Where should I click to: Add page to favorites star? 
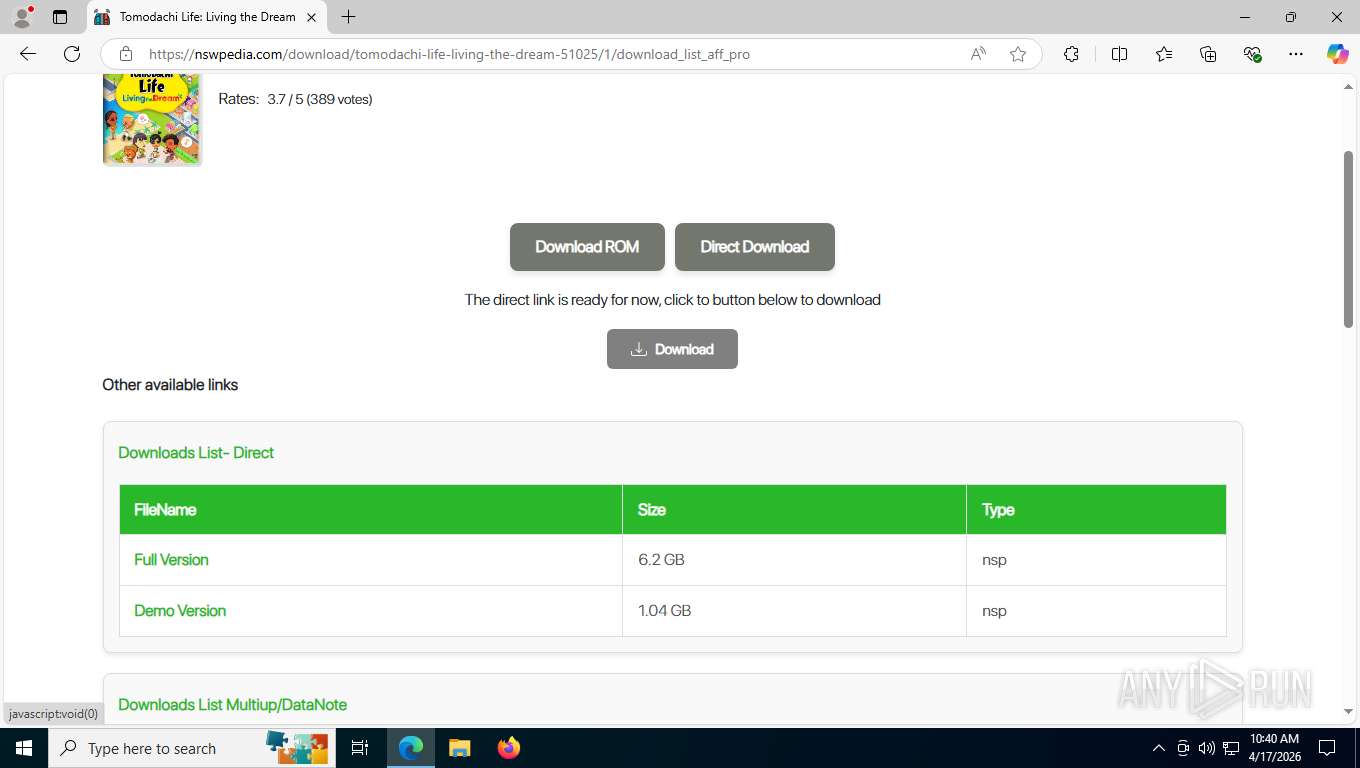tap(1018, 54)
